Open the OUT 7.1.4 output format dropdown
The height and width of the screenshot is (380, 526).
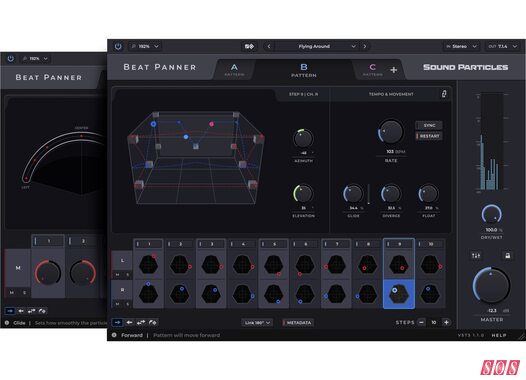(502, 46)
